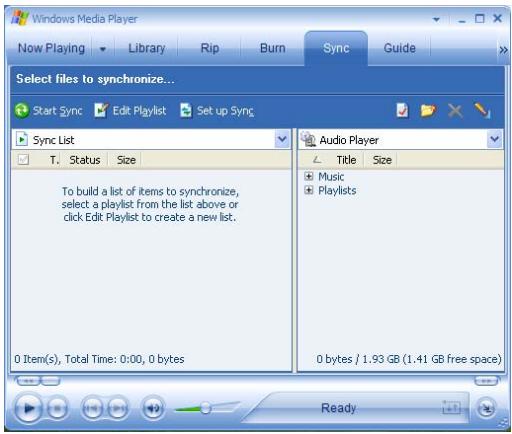Image resolution: width=512 pixels, height=434 pixels.
Task: Click the Play button
Action: click(x=29, y=408)
